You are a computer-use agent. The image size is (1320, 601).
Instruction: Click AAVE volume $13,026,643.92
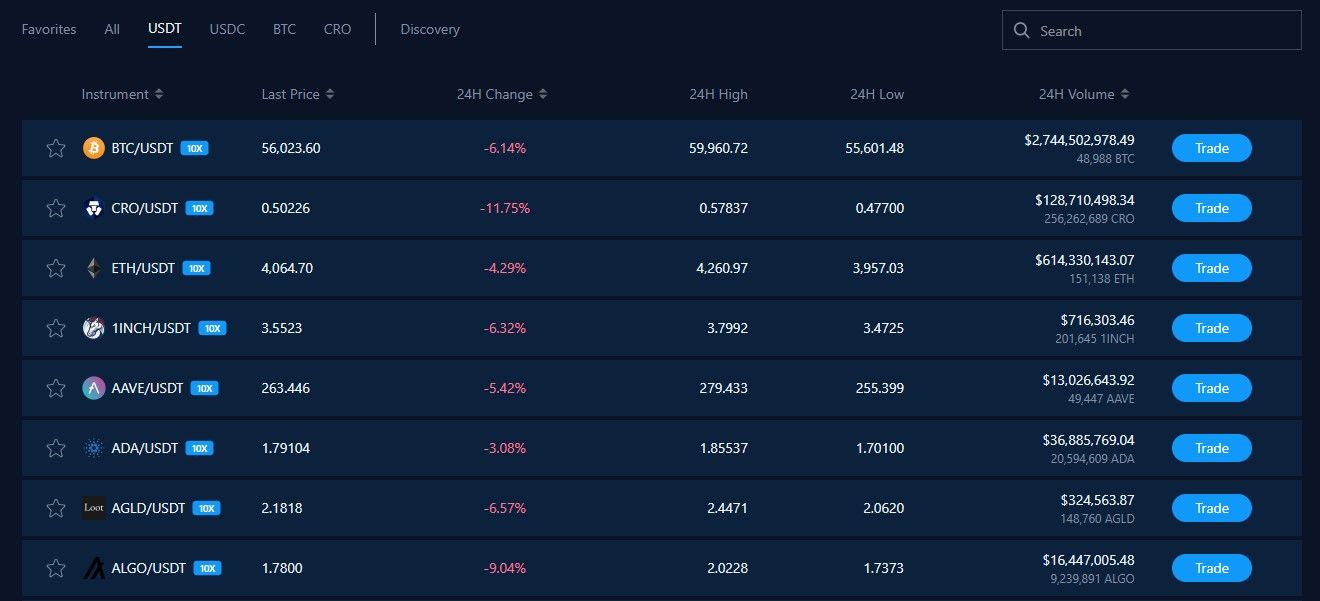pos(1088,380)
